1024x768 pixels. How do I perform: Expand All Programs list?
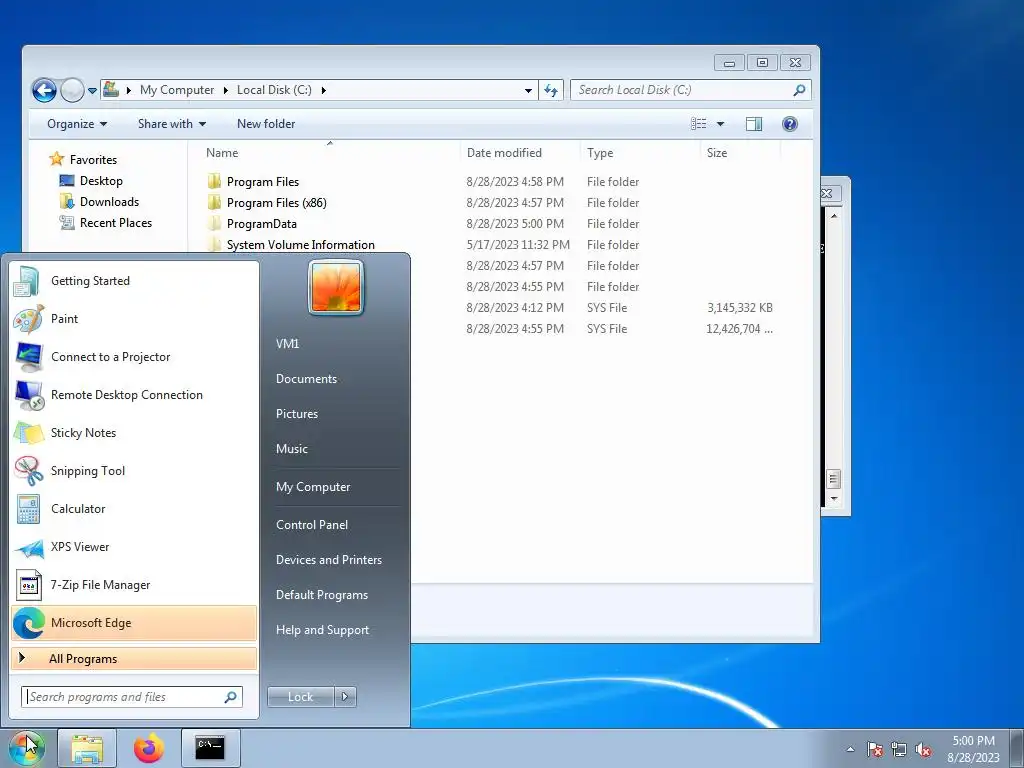click(x=134, y=659)
